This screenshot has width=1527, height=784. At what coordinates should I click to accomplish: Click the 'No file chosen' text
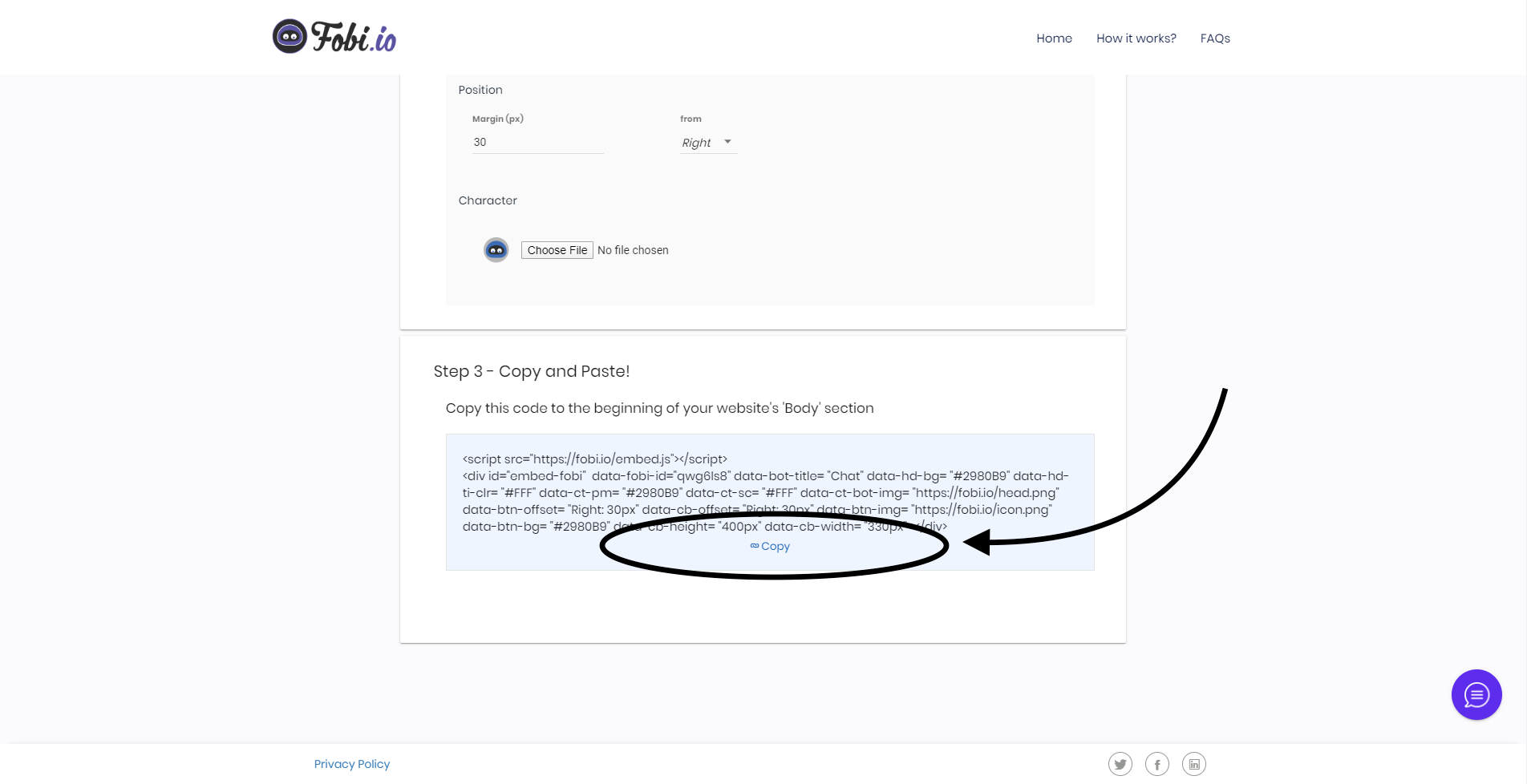(x=633, y=250)
